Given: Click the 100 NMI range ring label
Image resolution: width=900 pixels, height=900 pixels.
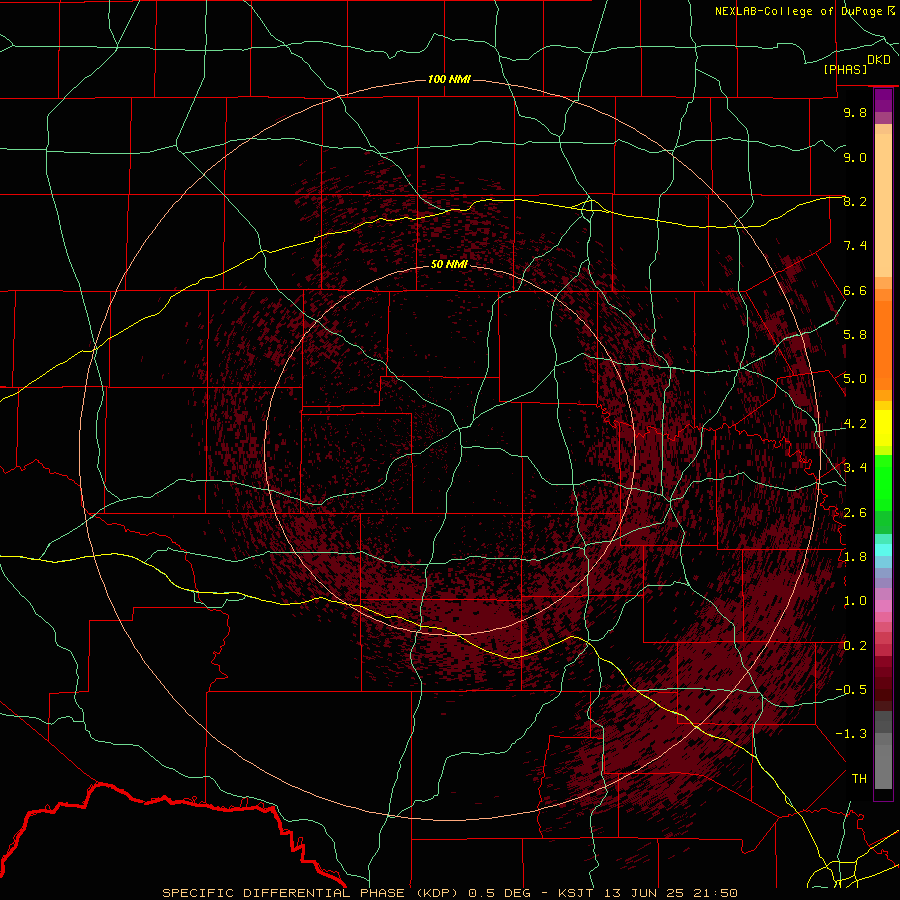Looking at the screenshot, I should (449, 79).
